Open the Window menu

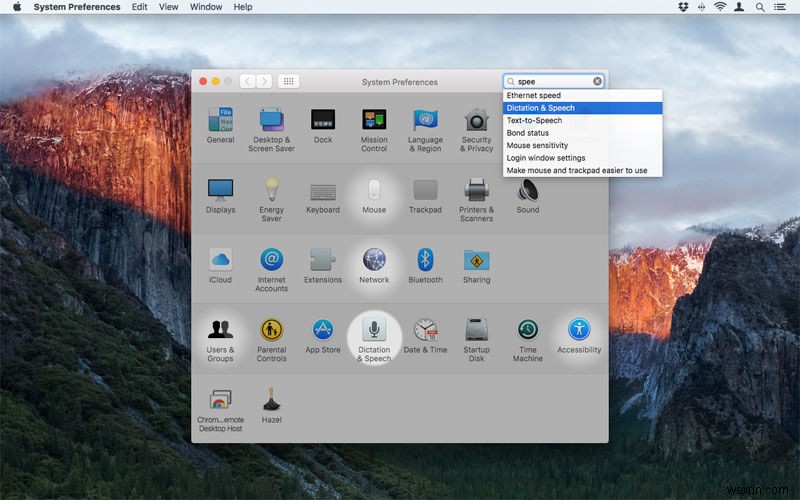[x=206, y=7]
